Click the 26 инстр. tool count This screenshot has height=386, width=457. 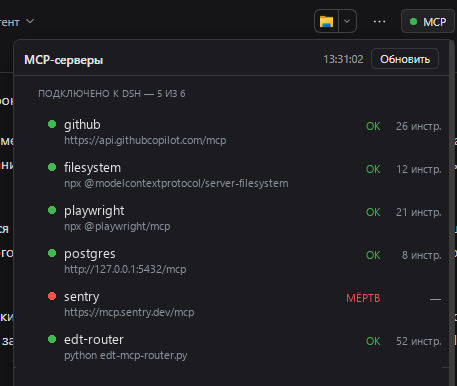click(x=419, y=126)
